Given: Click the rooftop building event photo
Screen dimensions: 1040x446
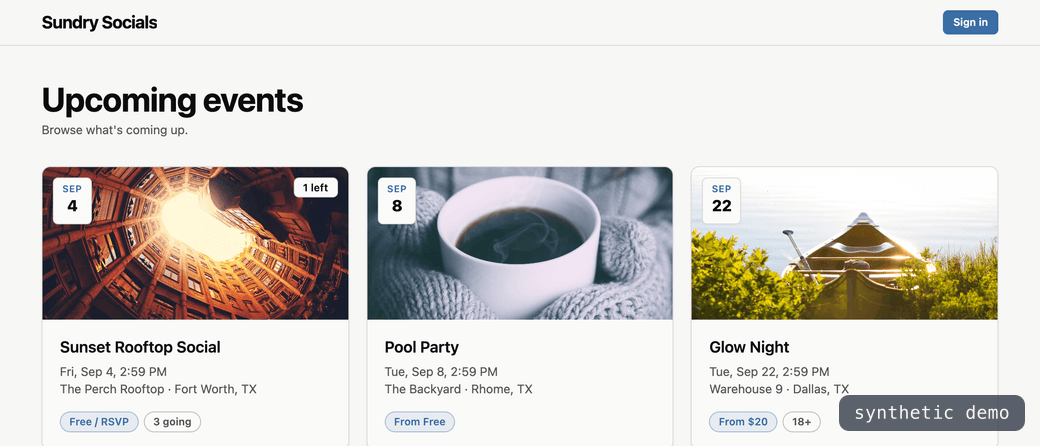Looking at the screenshot, I should [x=195, y=244].
